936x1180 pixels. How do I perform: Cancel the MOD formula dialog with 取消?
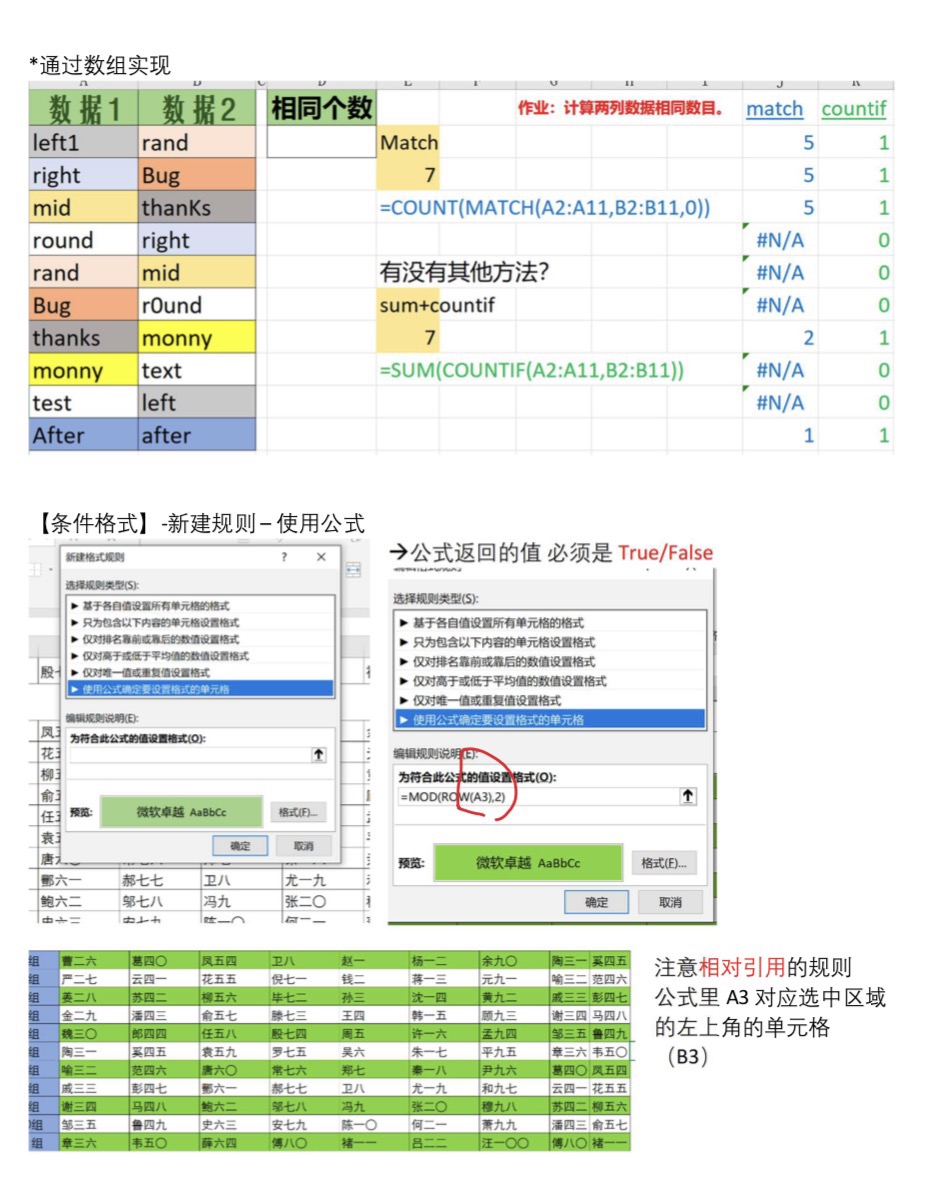670,902
